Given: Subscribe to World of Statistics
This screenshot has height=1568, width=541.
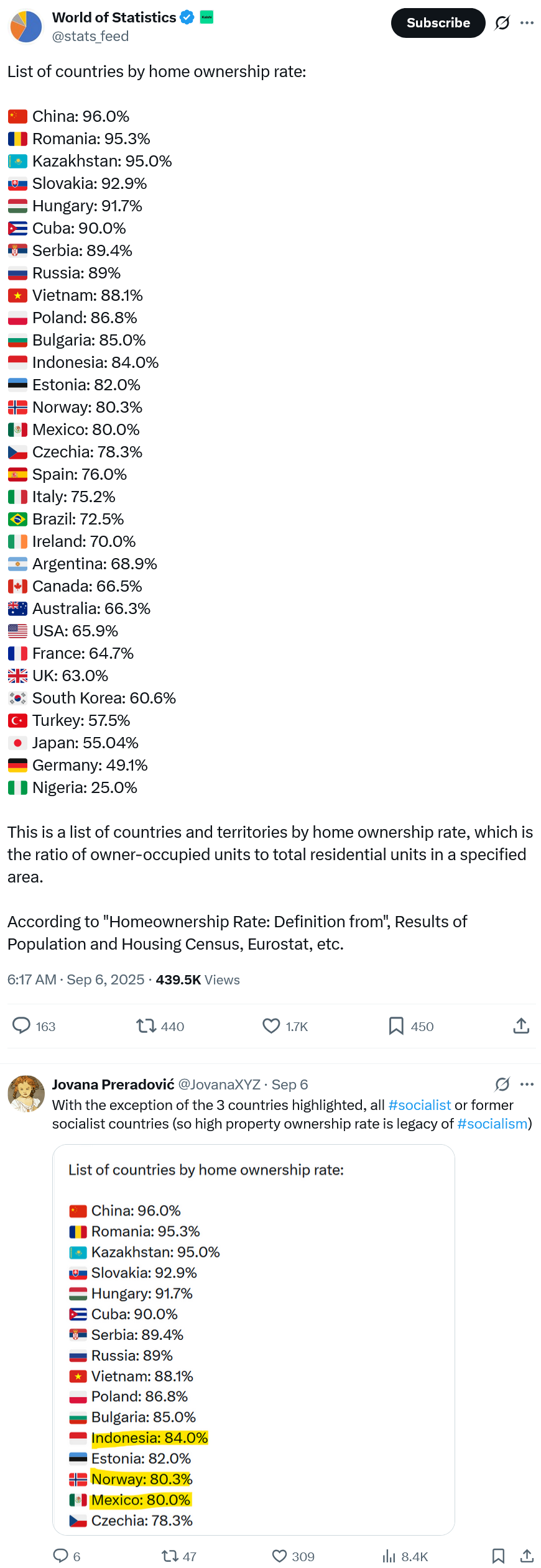Looking at the screenshot, I should click(x=438, y=23).
